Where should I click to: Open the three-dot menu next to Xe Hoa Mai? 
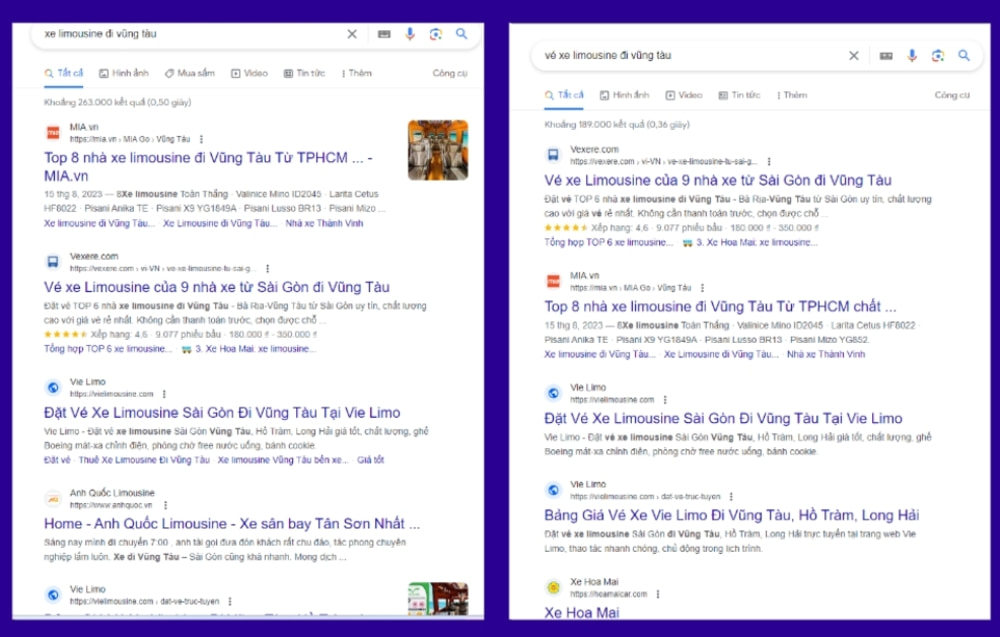658,594
